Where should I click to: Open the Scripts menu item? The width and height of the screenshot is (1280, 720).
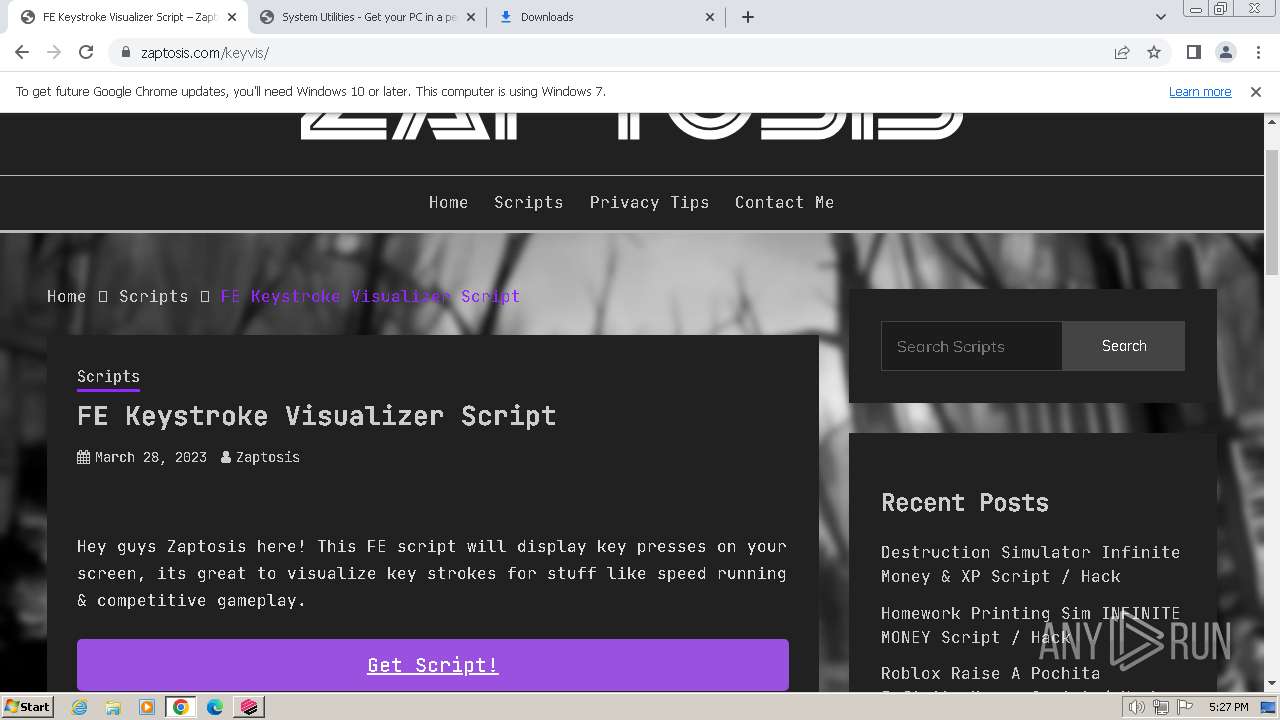pos(528,202)
